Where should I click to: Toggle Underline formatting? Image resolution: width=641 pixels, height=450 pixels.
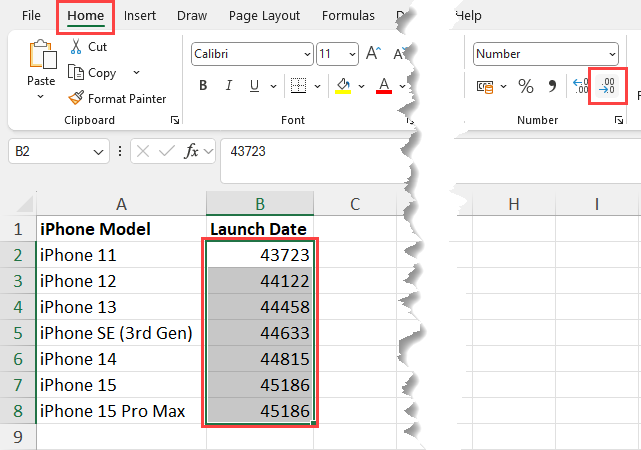pos(254,85)
